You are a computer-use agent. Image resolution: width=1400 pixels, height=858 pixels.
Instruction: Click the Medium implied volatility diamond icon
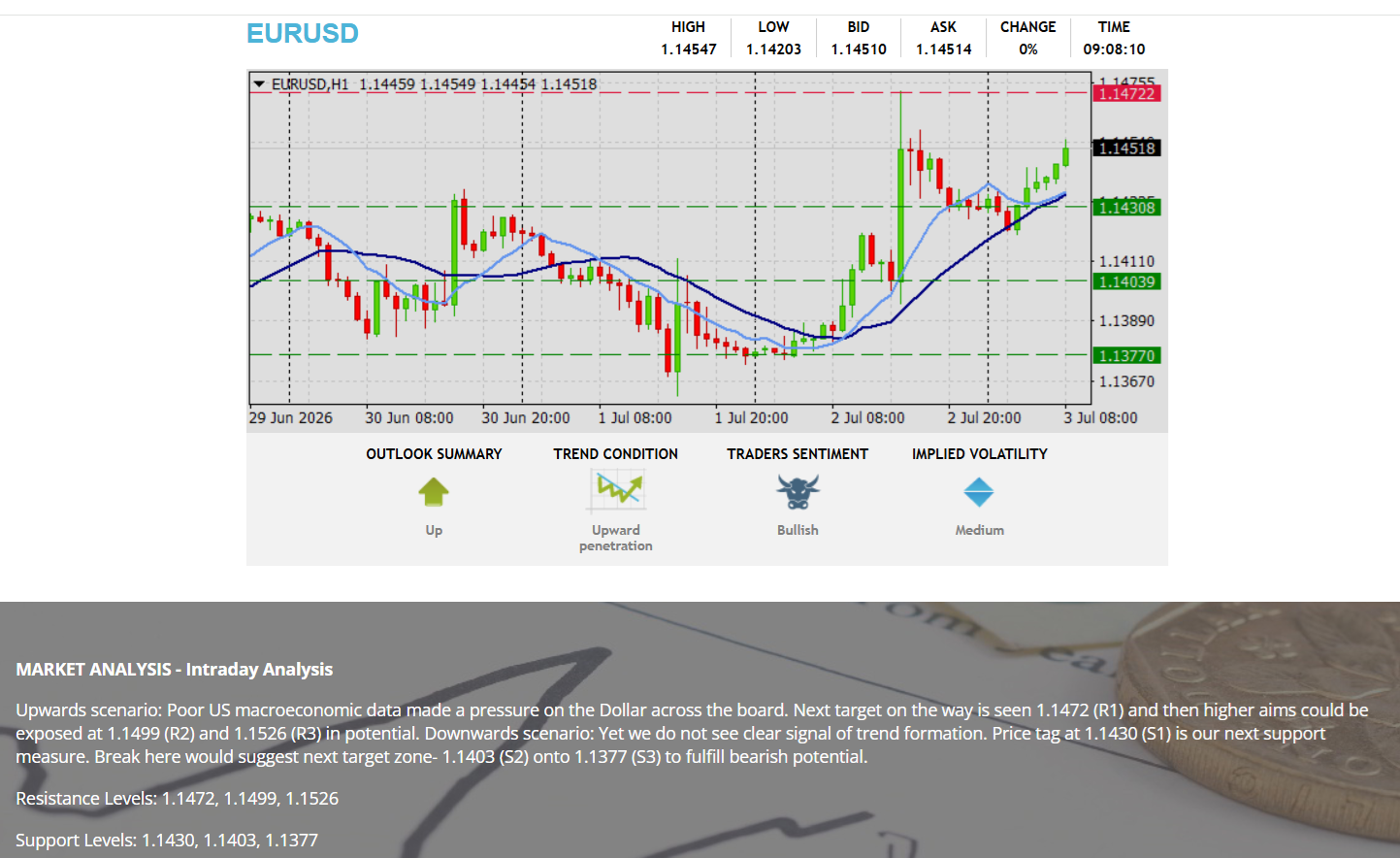(979, 493)
